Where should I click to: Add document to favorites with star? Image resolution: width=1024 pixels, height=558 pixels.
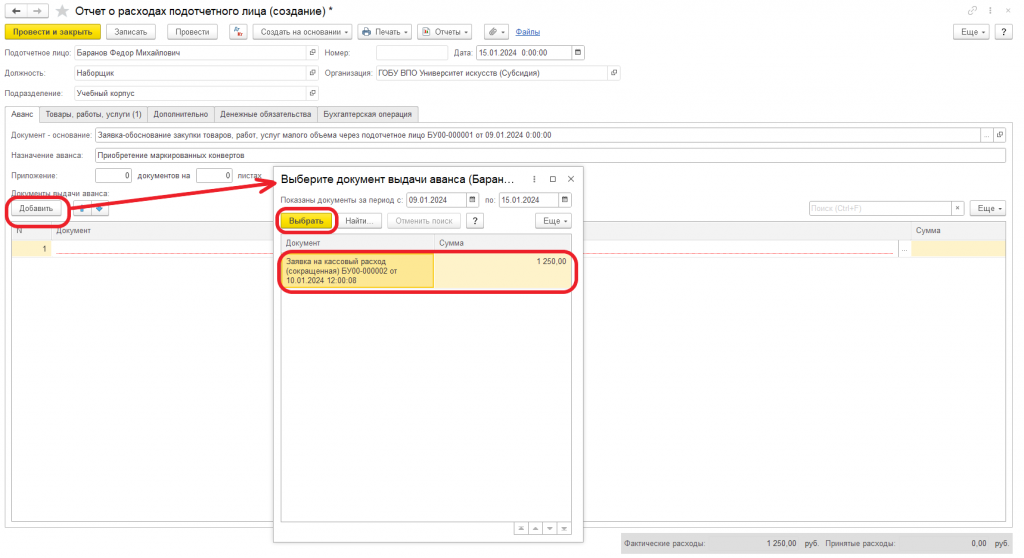coord(62,11)
